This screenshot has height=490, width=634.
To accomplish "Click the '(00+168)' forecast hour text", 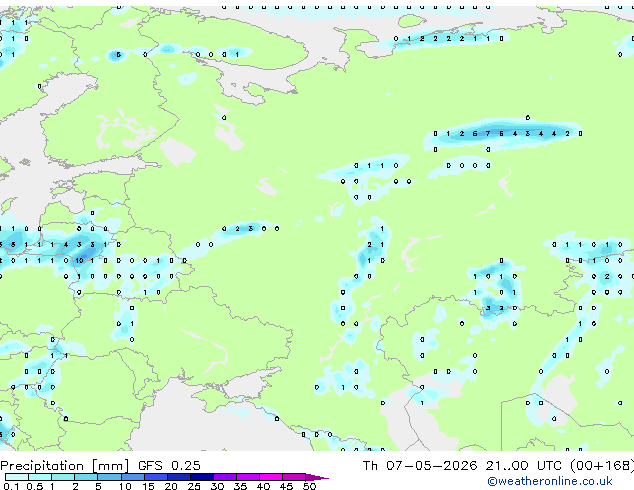I will (x=602, y=466).
